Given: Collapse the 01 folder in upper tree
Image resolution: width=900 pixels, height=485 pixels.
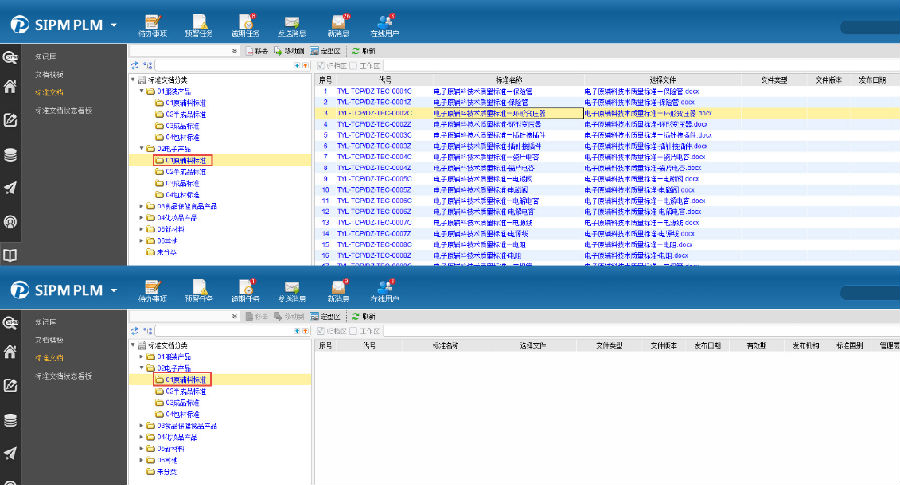Looking at the screenshot, I should coord(141,91).
